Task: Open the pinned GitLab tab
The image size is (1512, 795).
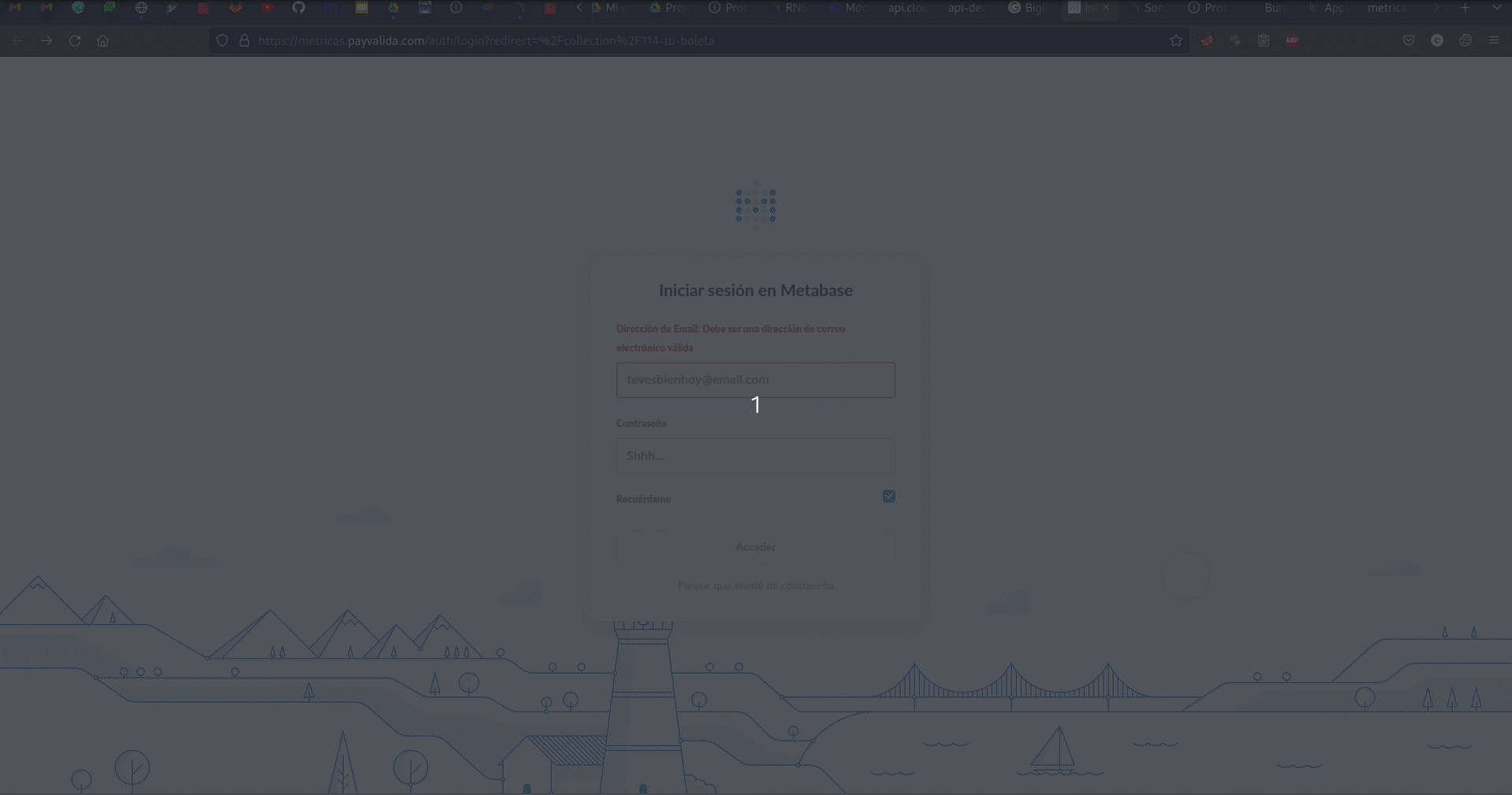Action: 235,8
